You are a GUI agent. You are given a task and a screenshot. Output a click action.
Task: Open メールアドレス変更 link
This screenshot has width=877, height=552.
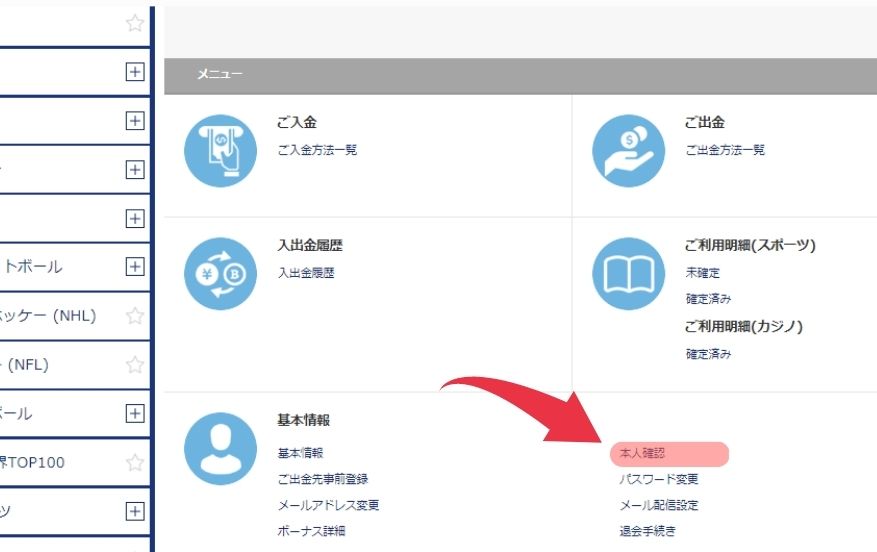pos(328,505)
